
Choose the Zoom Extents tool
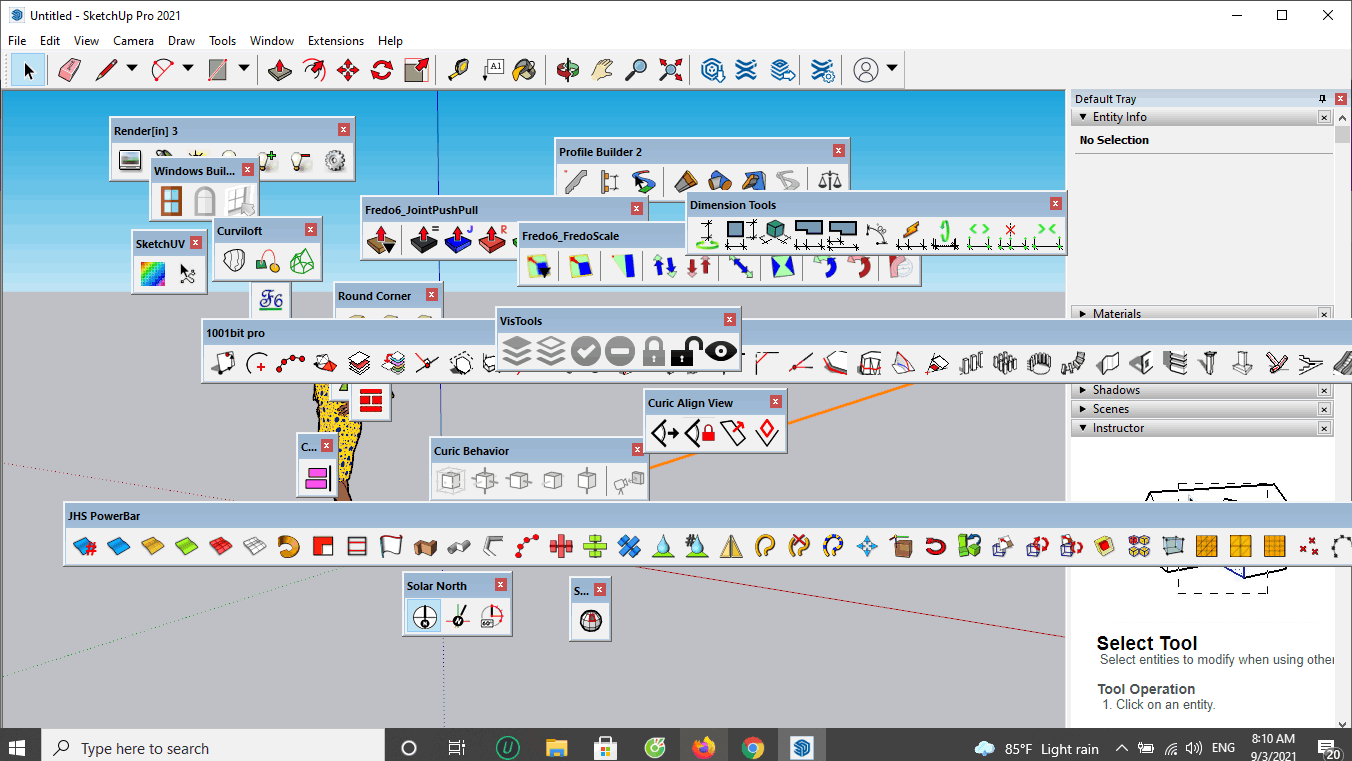670,70
